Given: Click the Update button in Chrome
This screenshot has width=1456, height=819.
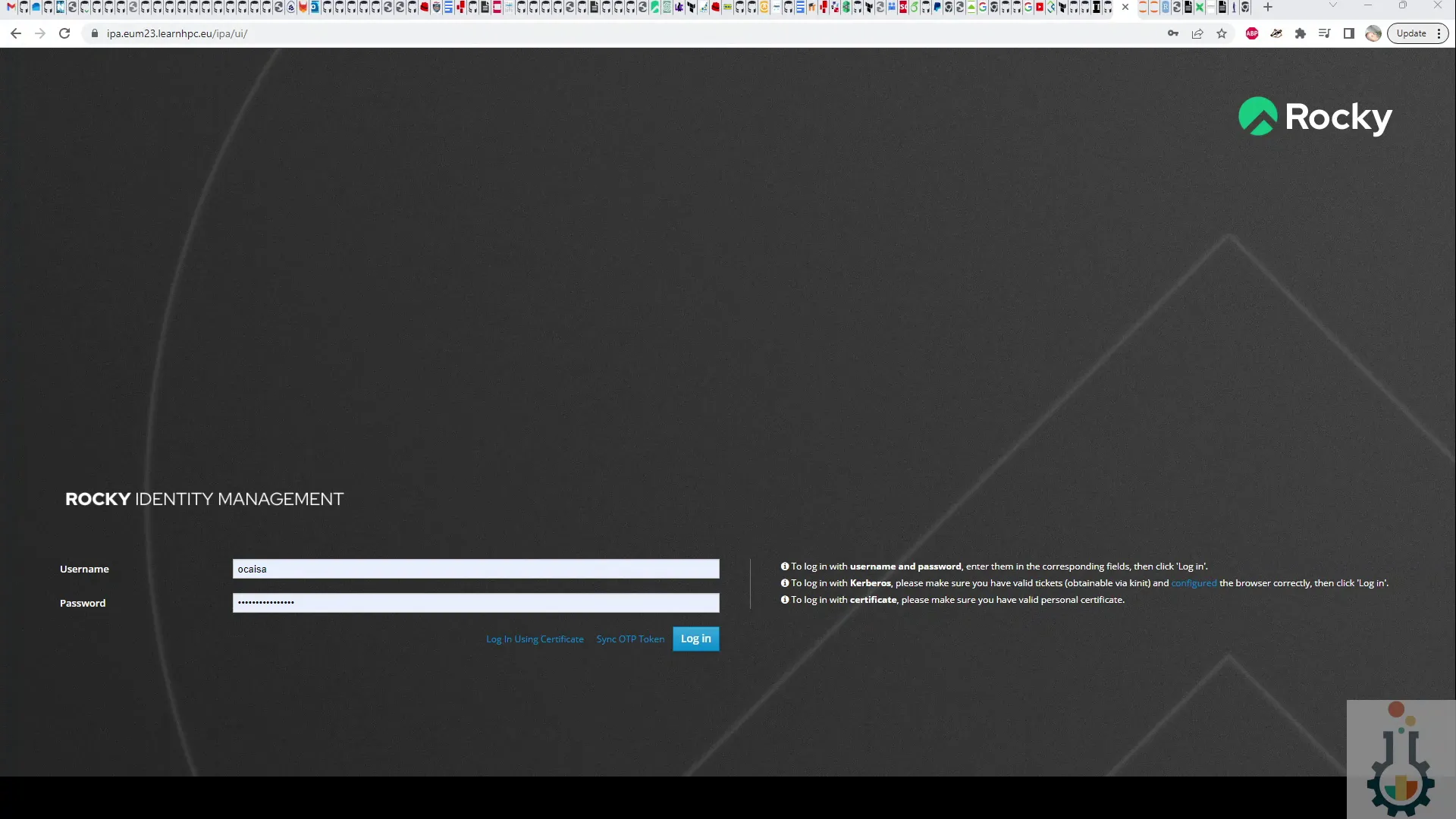Looking at the screenshot, I should [x=1411, y=33].
